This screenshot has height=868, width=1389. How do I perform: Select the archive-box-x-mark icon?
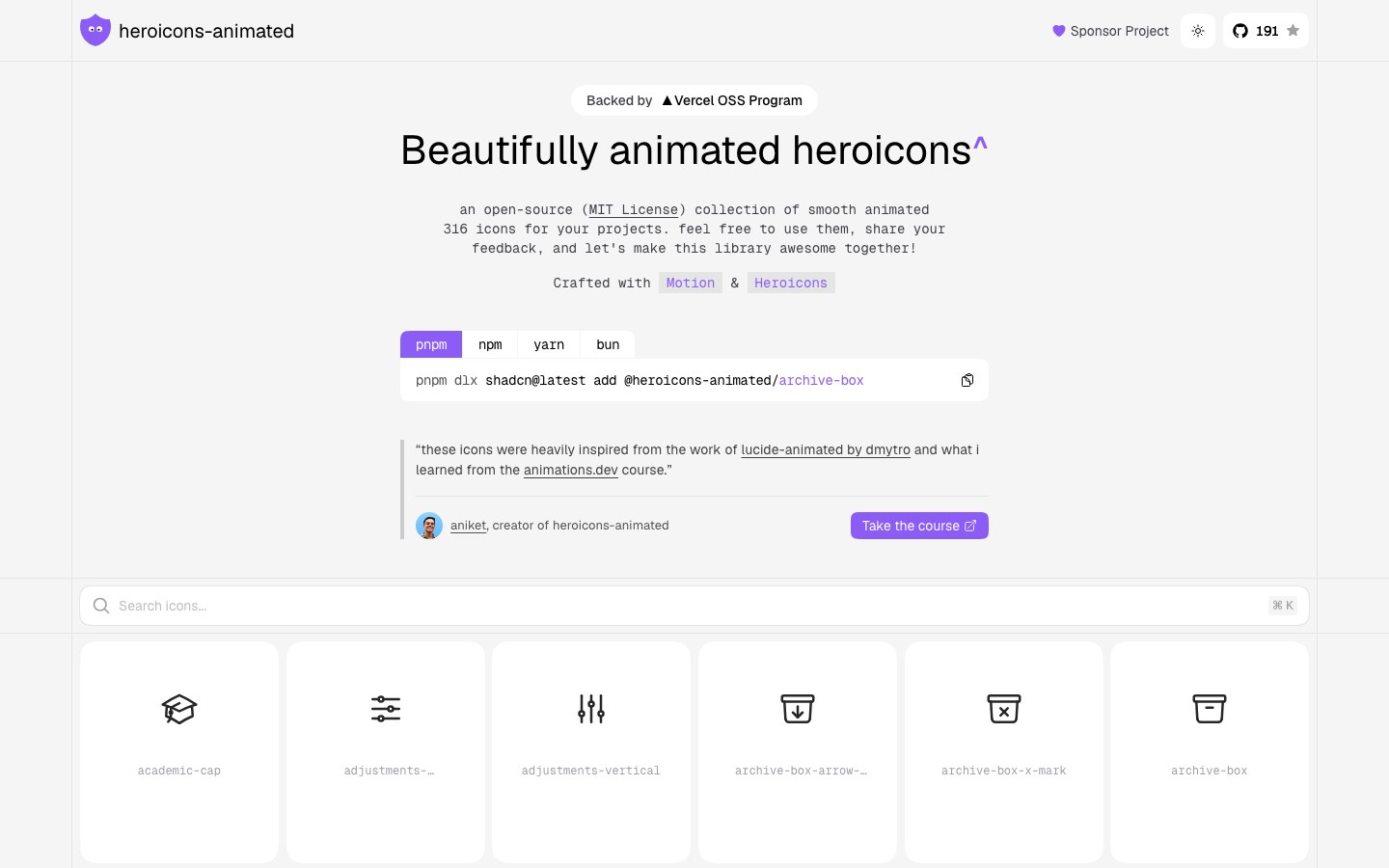(1004, 709)
